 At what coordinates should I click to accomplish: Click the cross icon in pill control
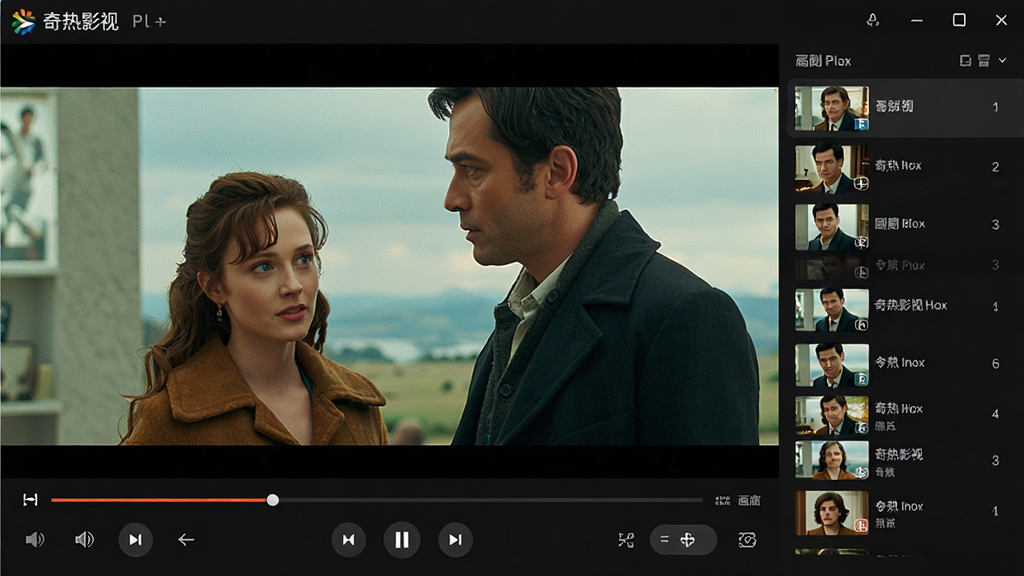click(x=688, y=539)
